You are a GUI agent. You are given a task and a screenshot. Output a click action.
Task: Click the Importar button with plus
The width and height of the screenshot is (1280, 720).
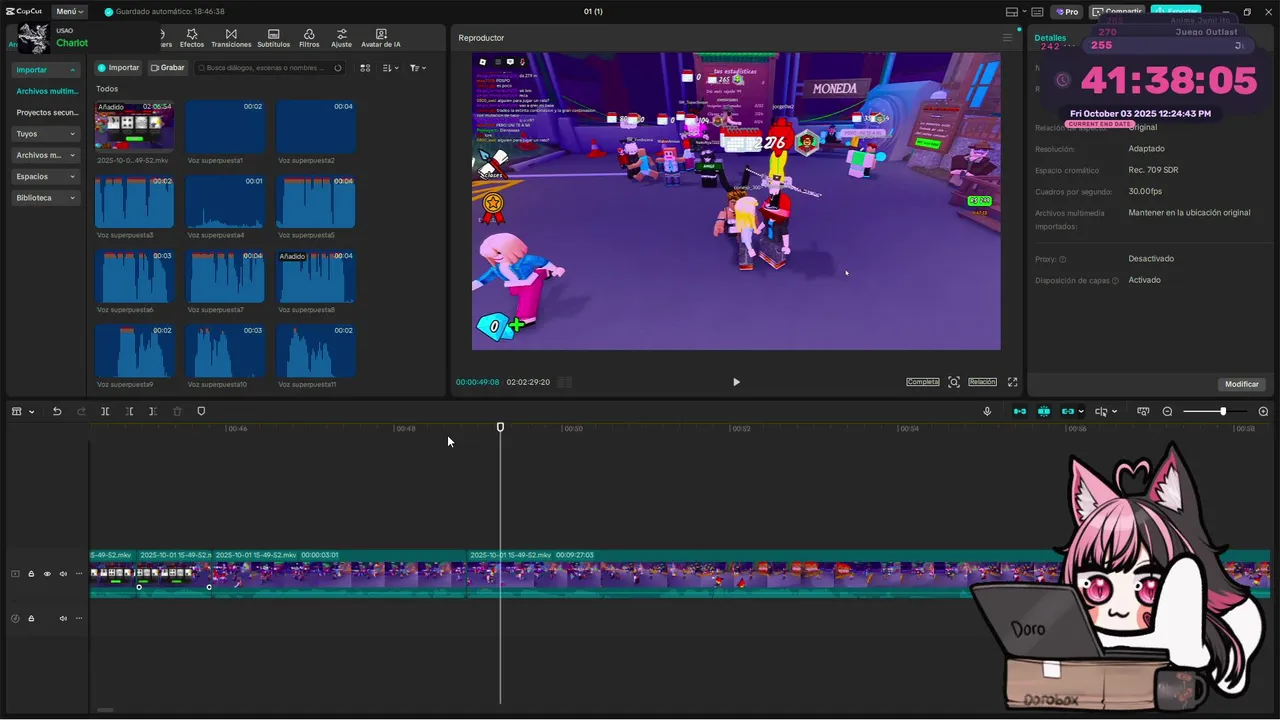119,68
